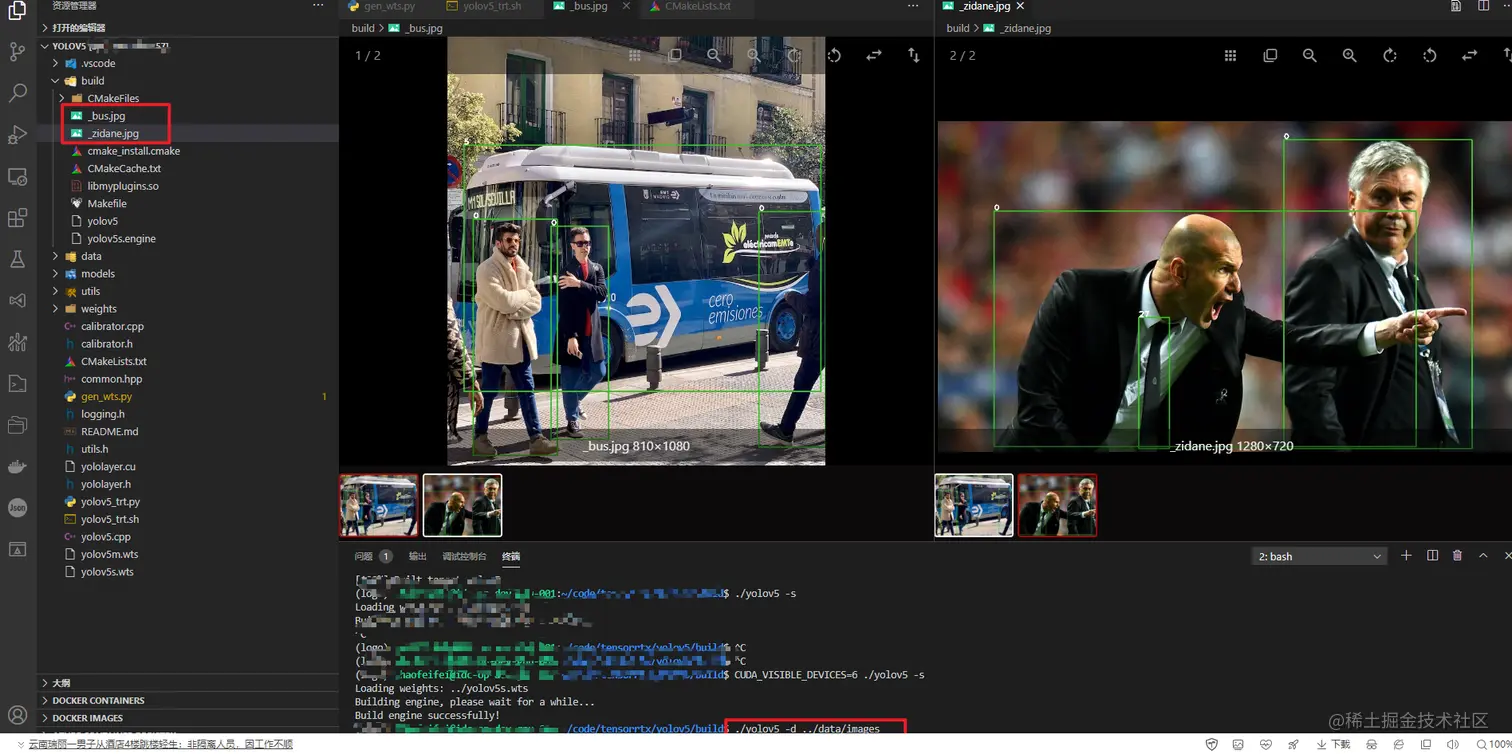The height and width of the screenshot is (754, 1512).
Task: Open the Json extension view
Action: tap(17, 508)
